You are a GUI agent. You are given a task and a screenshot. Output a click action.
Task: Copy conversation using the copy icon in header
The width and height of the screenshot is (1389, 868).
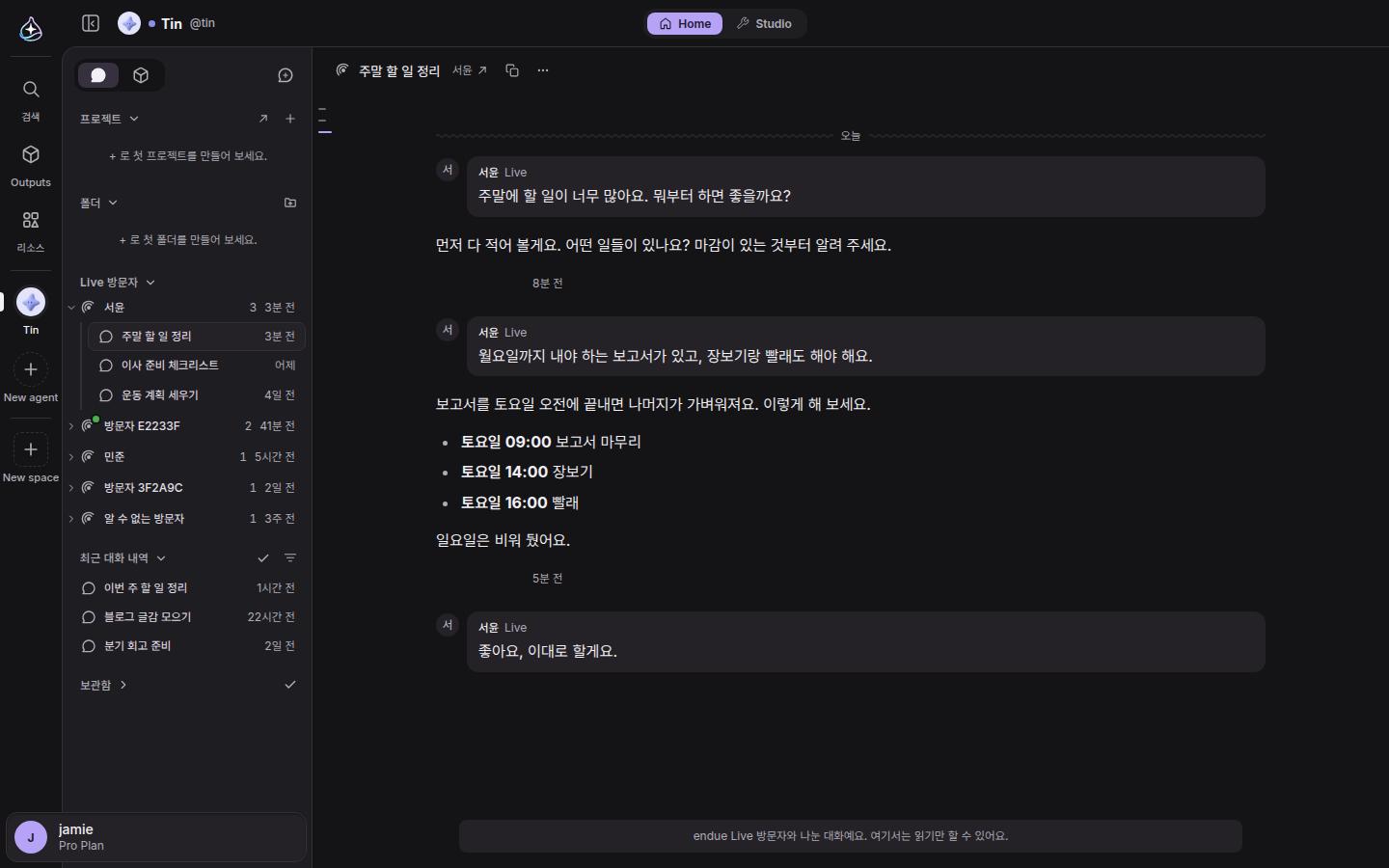pyautogui.click(x=512, y=70)
